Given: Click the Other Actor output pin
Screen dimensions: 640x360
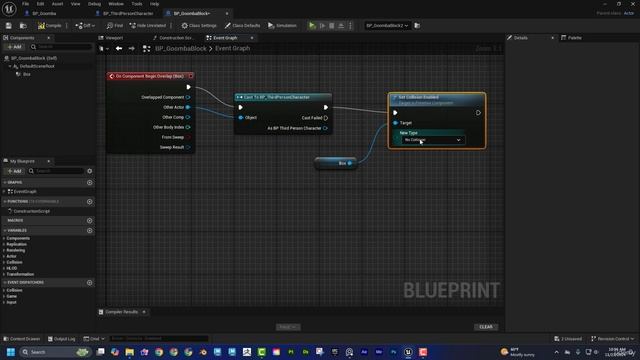Looking at the screenshot, I should click(x=188, y=107).
